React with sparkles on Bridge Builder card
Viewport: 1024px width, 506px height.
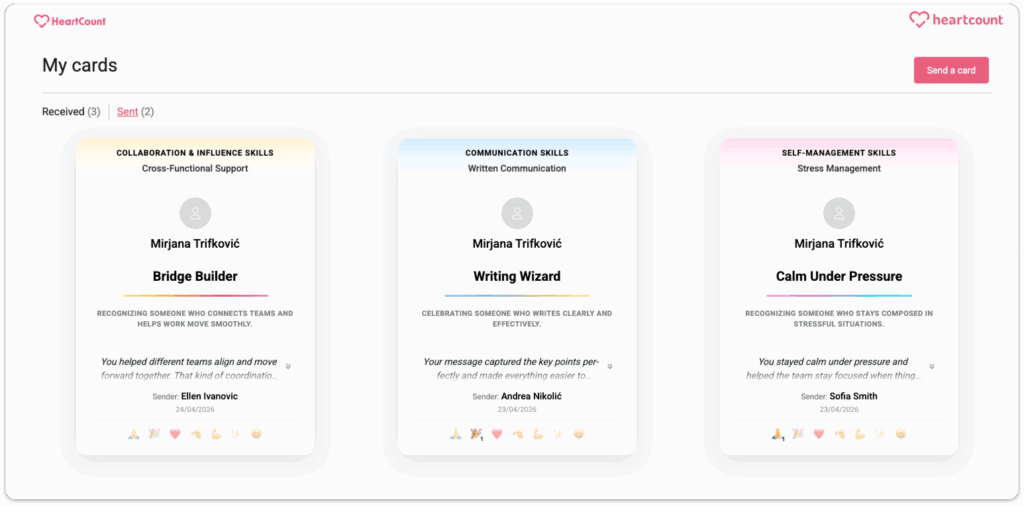236,434
